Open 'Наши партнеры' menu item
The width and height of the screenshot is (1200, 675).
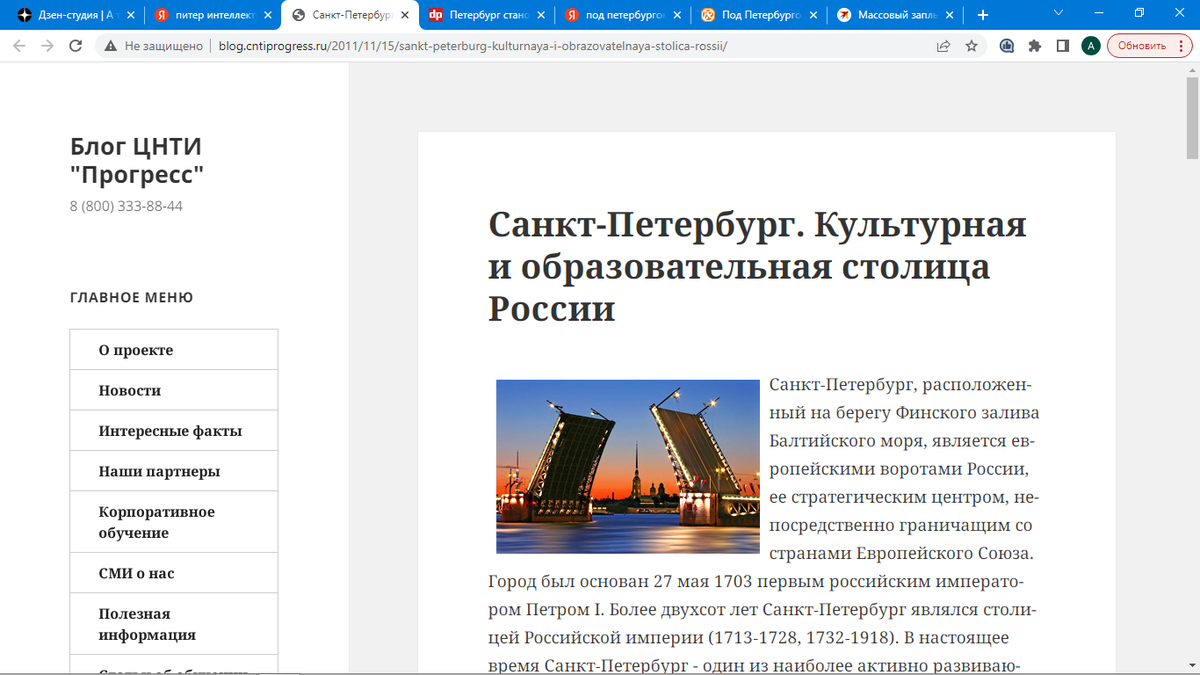(x=174, y=471)
